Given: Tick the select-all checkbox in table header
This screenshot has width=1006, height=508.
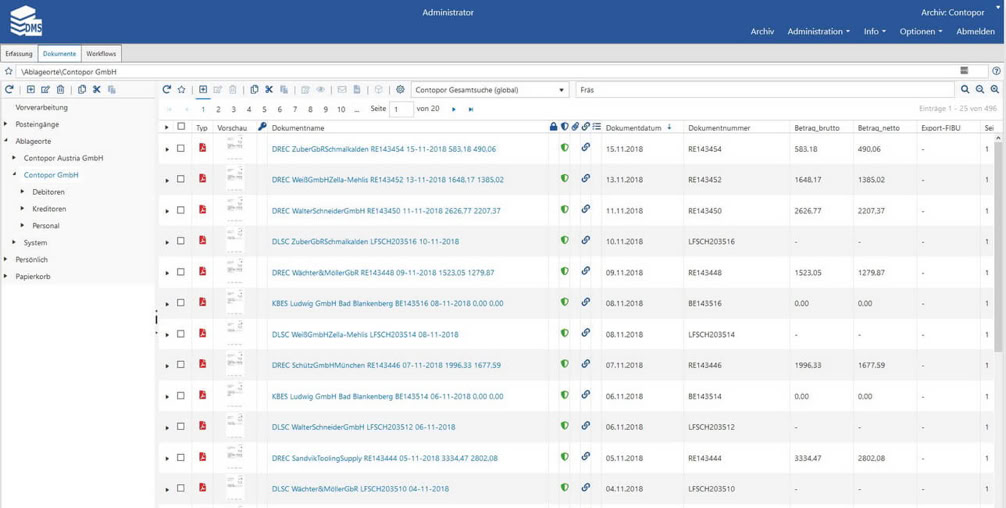Looking at the screenshot, I should pos(181,127).
